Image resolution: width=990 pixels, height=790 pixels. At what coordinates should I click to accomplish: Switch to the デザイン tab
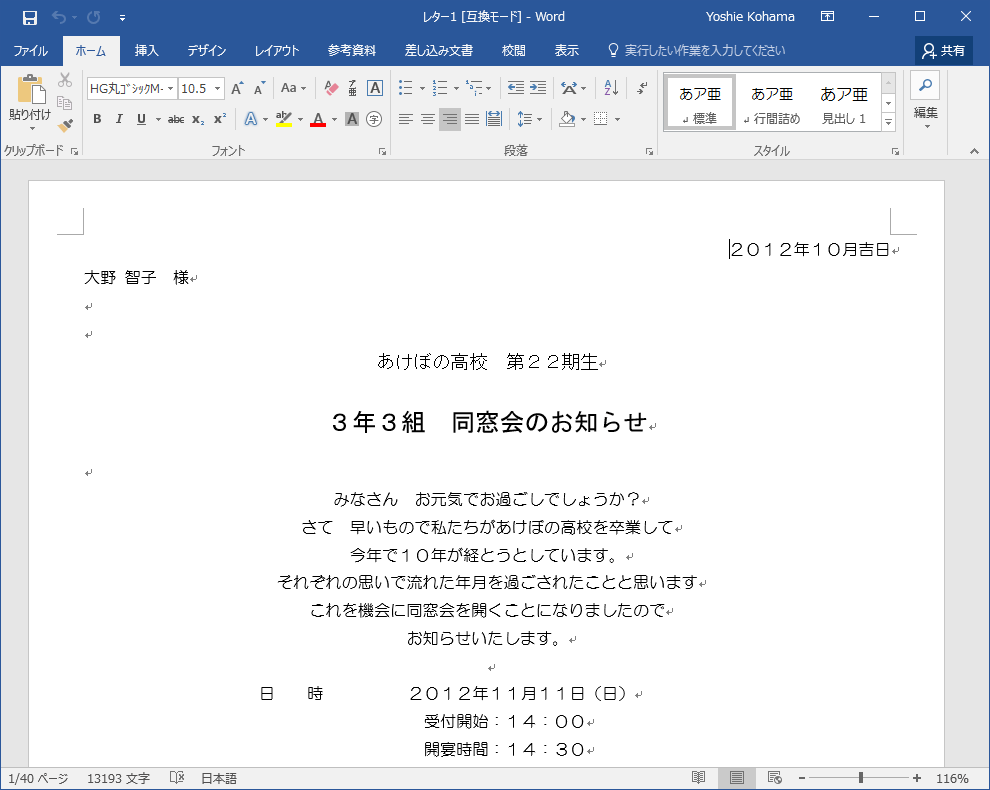206,51
